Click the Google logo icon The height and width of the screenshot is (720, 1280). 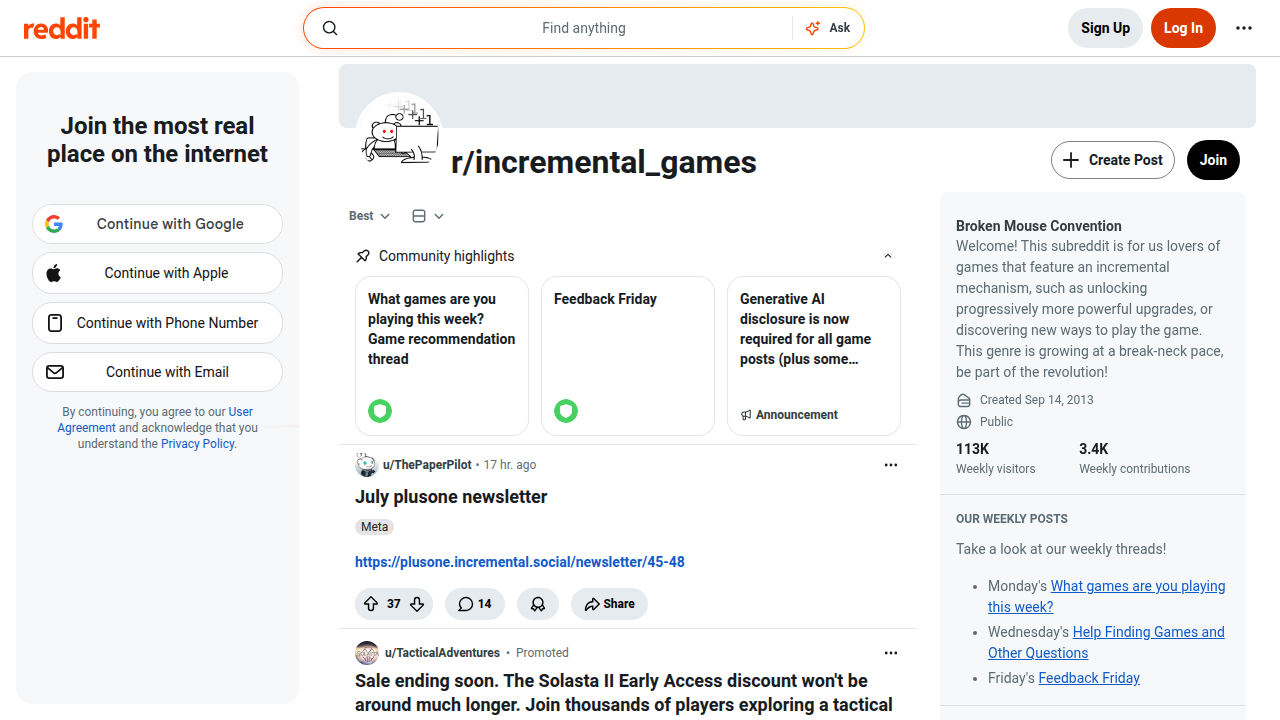pyautogui.click(x=54, y=224)
